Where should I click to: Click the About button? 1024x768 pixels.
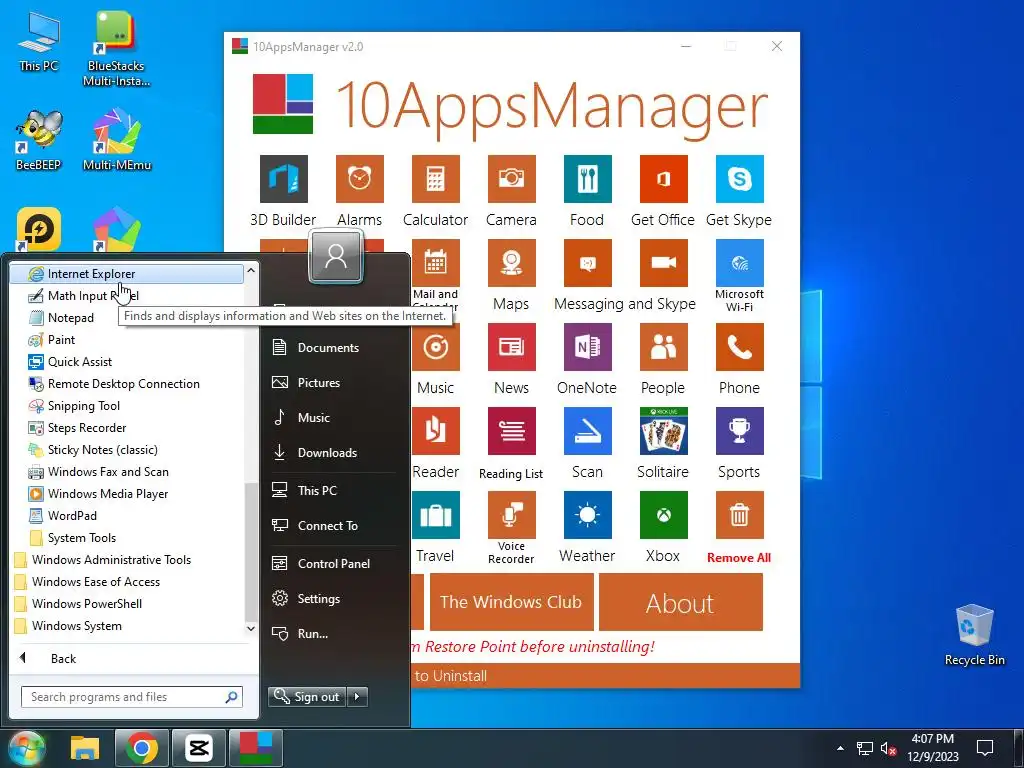(680, 601)
